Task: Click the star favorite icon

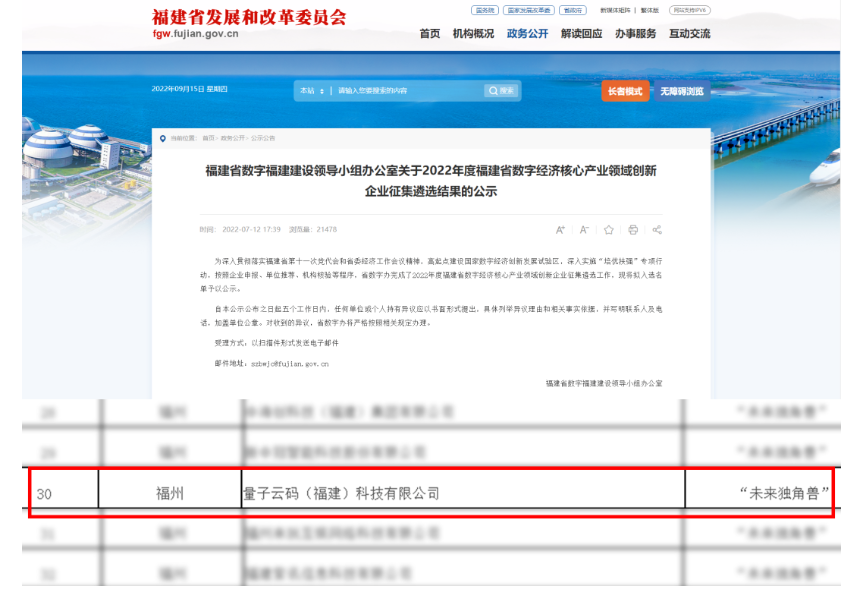Action: pyautogui.click(x=608, y=230)
